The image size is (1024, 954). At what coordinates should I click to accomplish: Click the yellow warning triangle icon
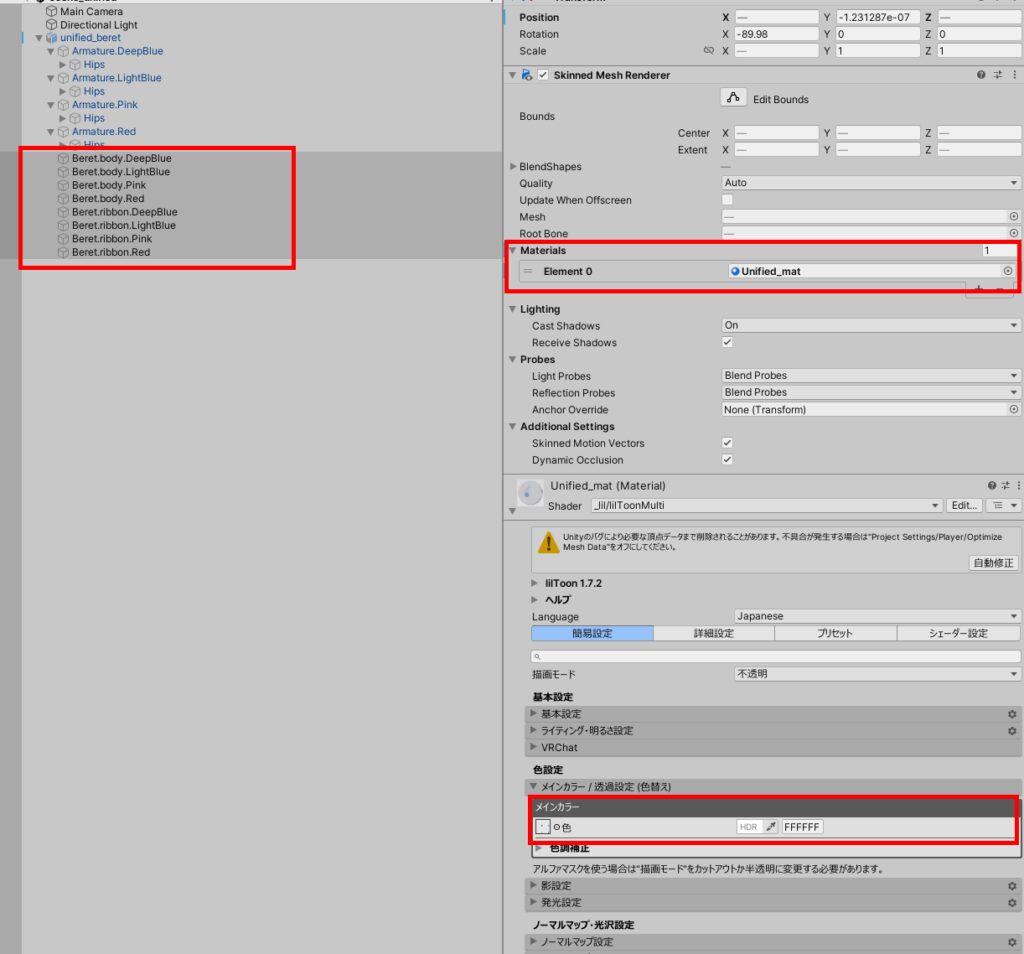(548, 543)
